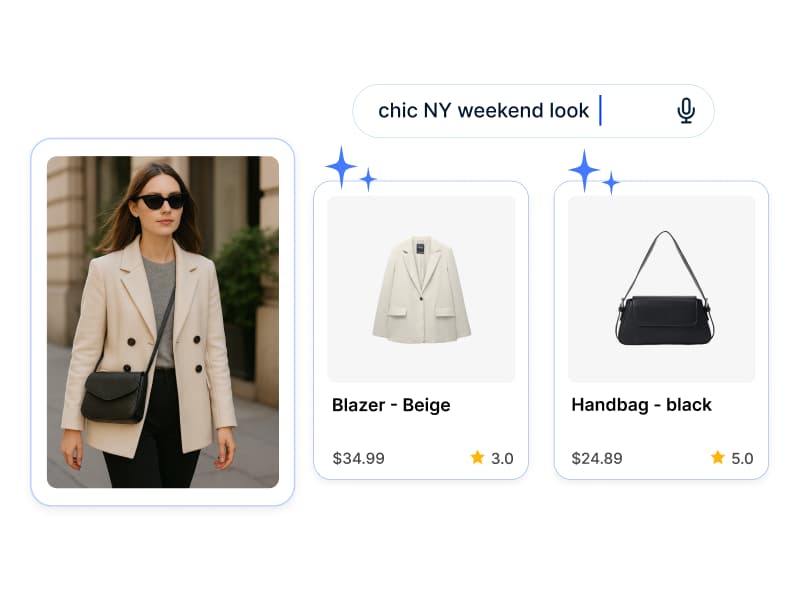Click the small sparkle above the handbag card
The height and width of the screenshot is (600, 800).
[x=611, y=183]
